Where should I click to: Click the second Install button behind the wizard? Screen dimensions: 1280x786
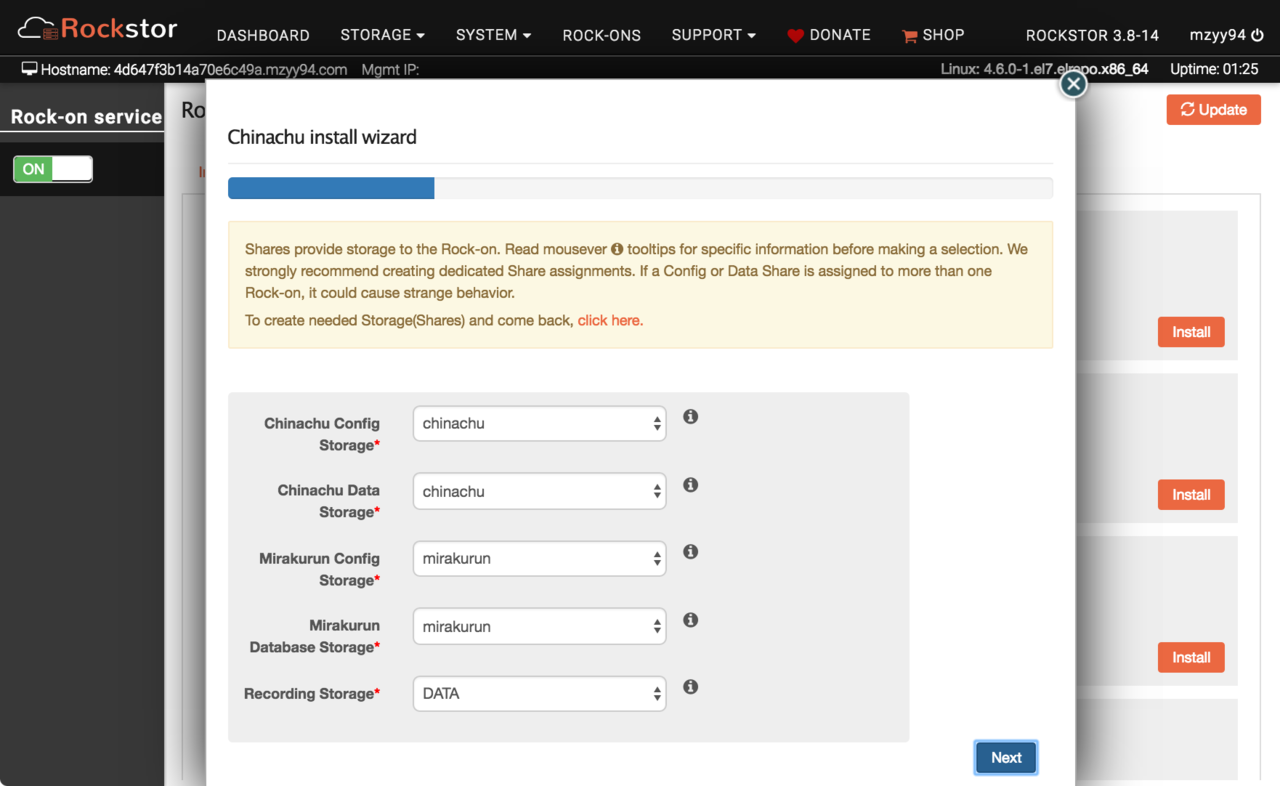(1191, 495)
